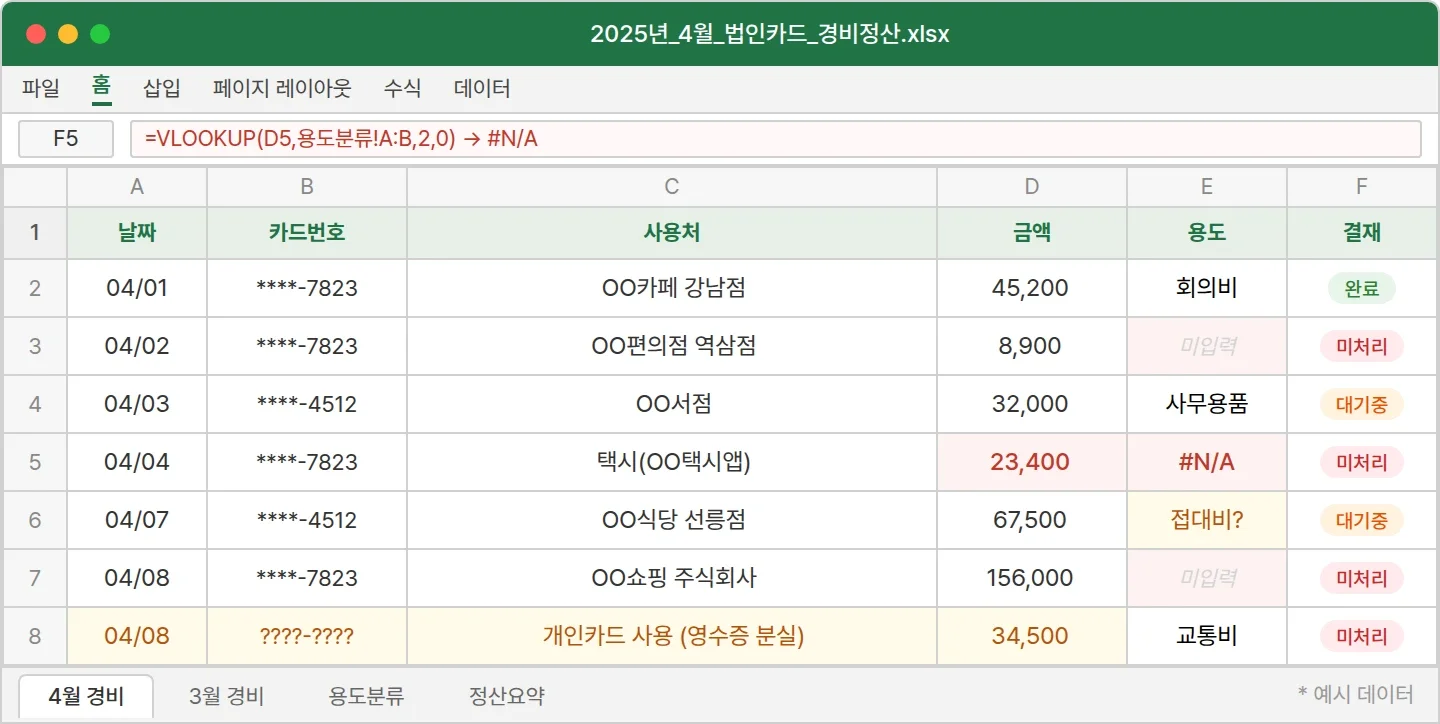Select the #N/A error cell
Viewport: 1440px width, 724px height.
pyautogui.click(x=1206, y=462)
